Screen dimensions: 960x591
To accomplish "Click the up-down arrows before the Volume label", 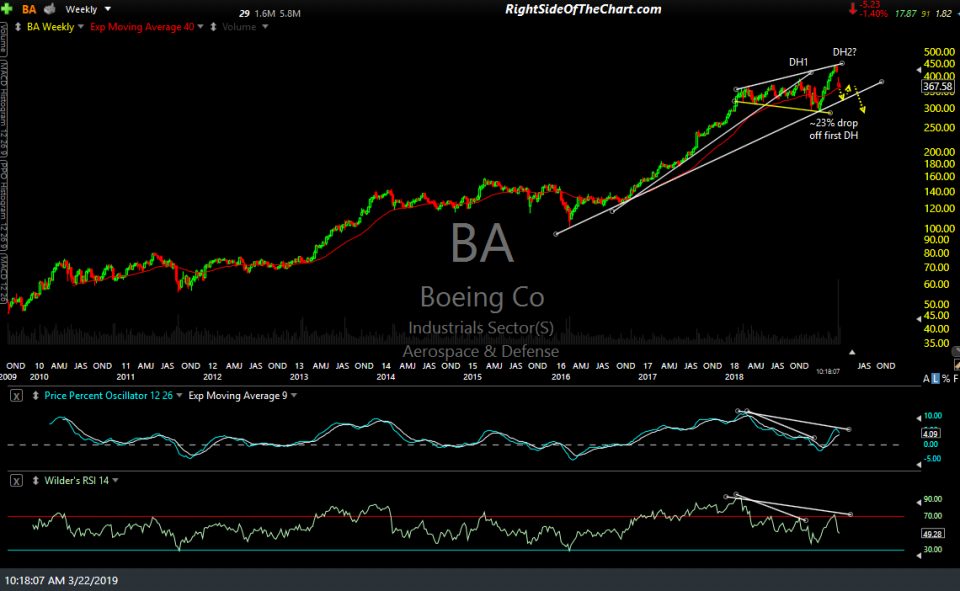I will tap(212, 26).
